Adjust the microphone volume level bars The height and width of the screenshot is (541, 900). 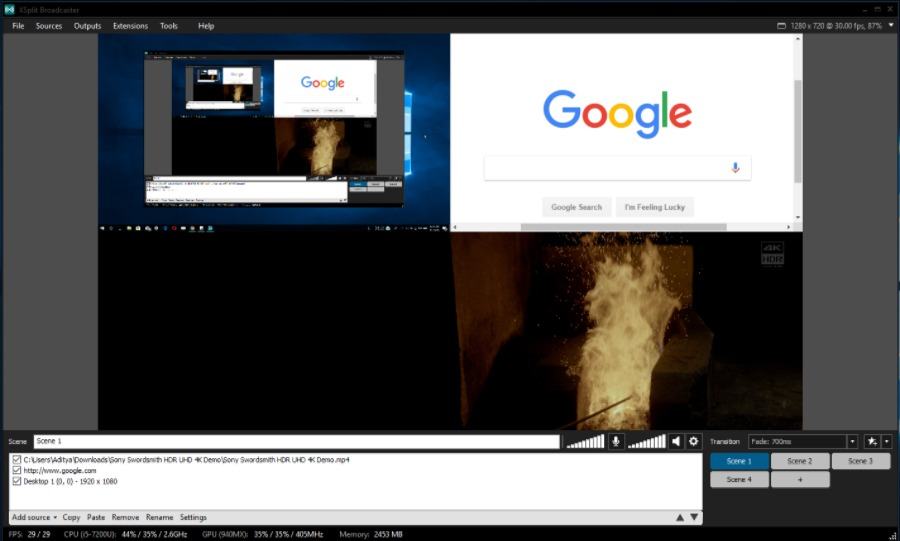tap(586, 441)
